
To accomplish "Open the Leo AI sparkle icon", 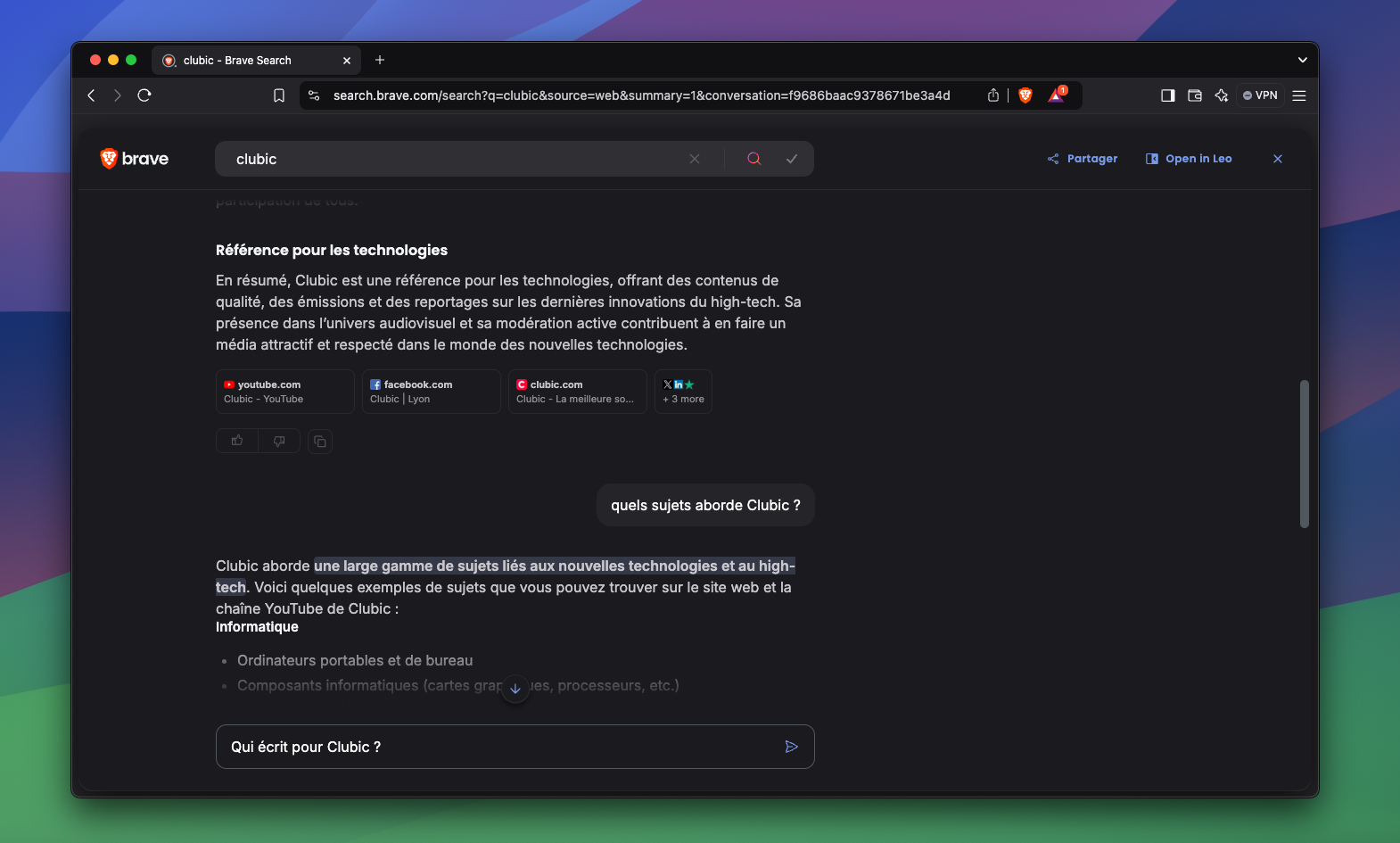I will point(1222,95).
